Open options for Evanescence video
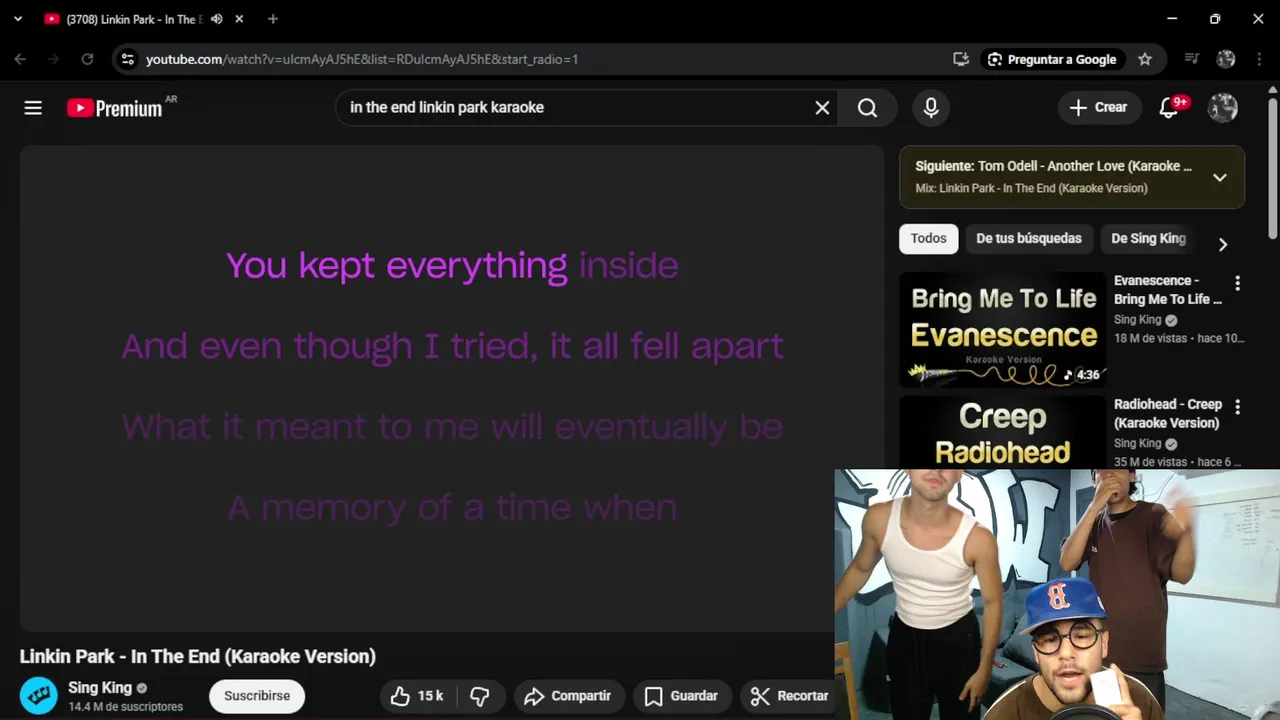Image resolution: width=1280 pixels, height=720 pixels. 1237,283
